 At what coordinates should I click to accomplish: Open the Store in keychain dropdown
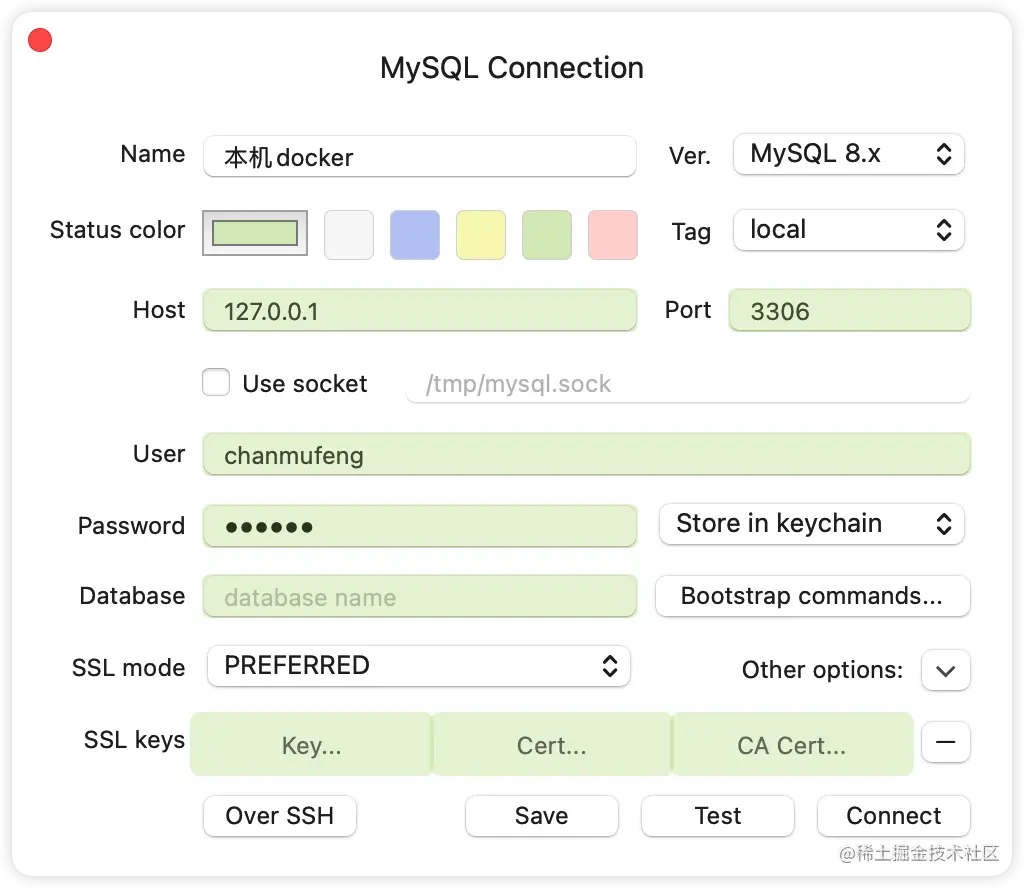(812, 524)
